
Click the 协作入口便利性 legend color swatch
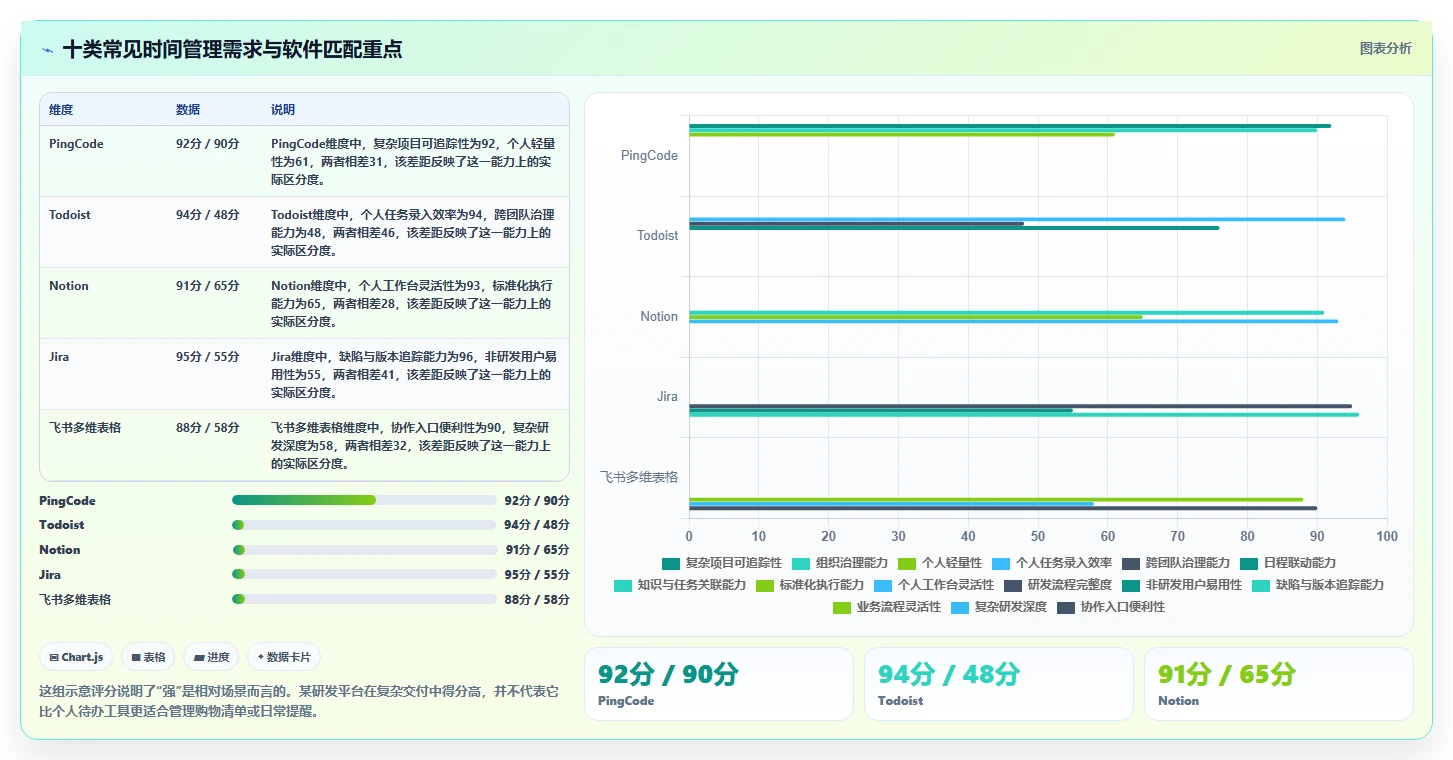(x=1065, y=607)
